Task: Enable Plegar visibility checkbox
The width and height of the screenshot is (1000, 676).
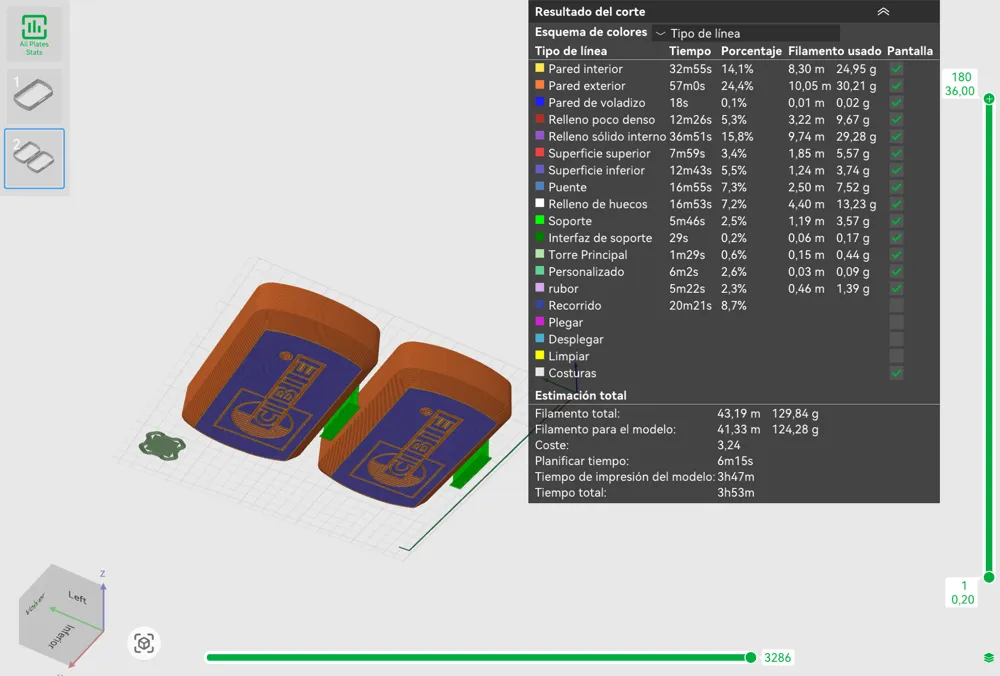Action: 897,322
